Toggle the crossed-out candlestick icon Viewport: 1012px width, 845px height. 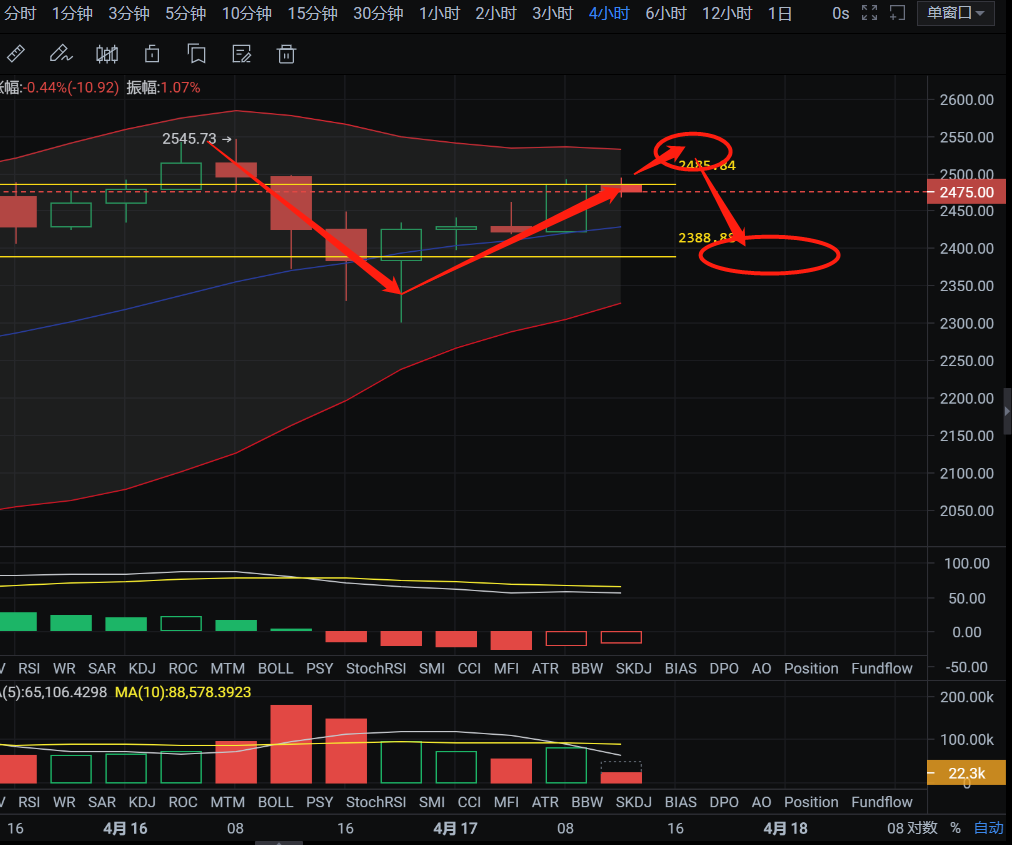[x=107, y=54]
